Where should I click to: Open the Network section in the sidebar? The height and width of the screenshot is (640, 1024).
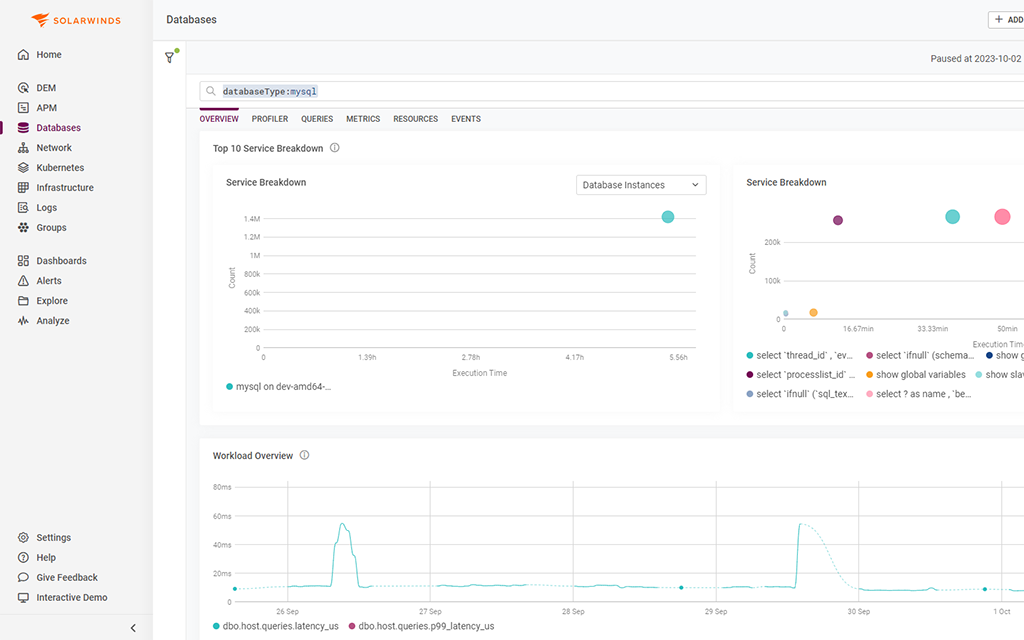[52, 147]
